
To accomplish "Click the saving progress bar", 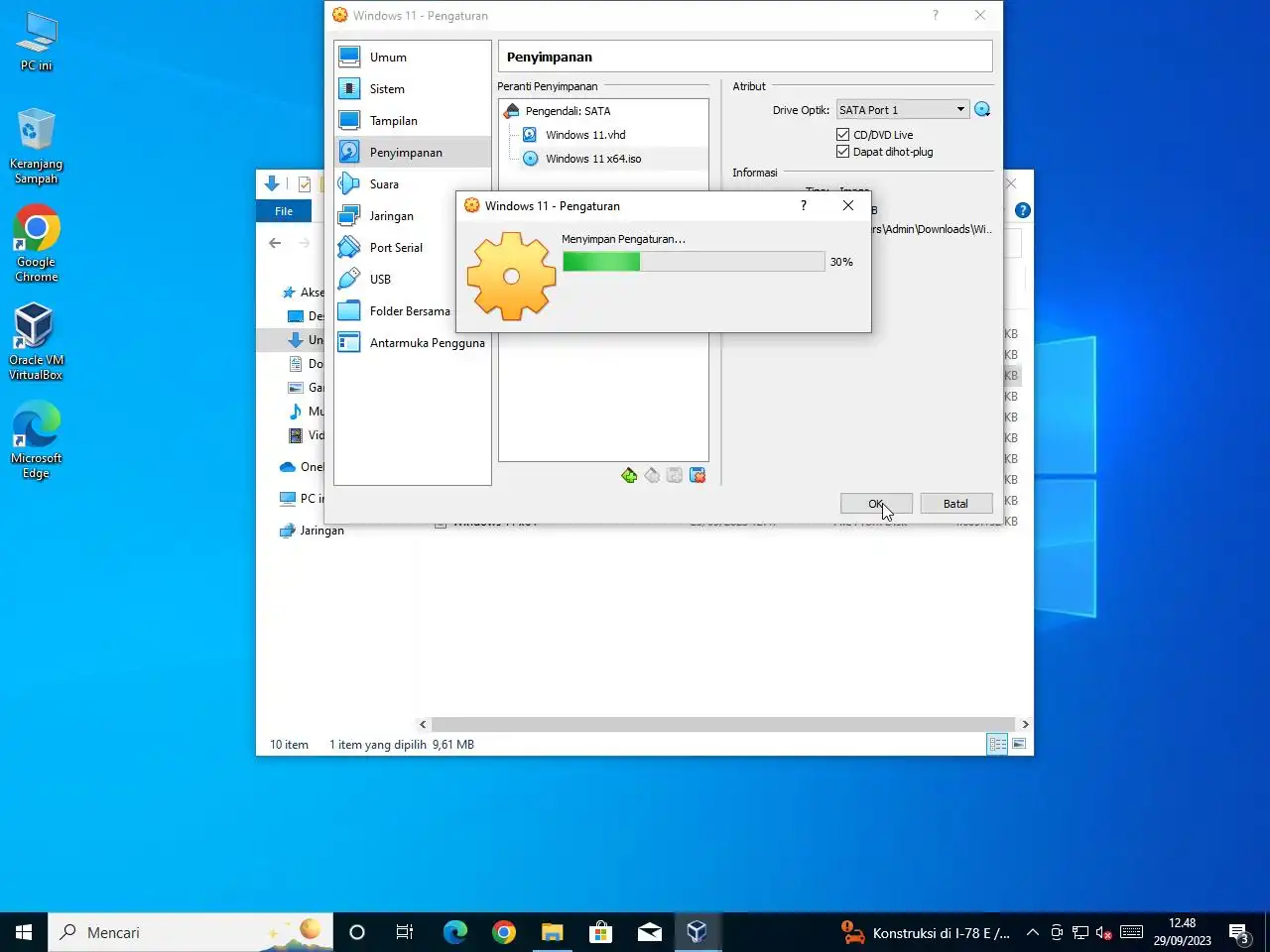I will [x=694, y=262].
